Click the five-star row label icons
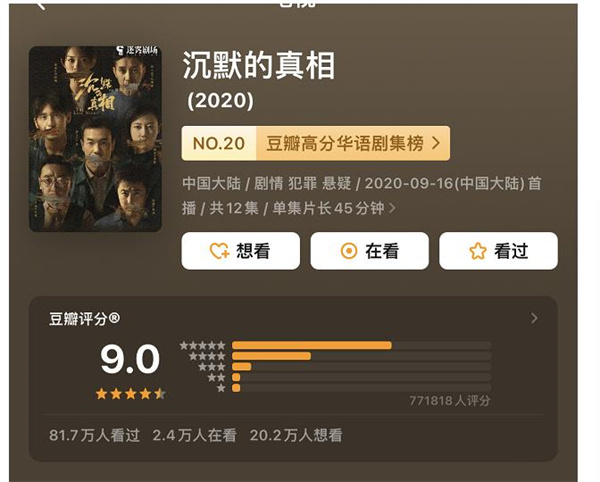 pyautogui.click(x=203, y=345)
